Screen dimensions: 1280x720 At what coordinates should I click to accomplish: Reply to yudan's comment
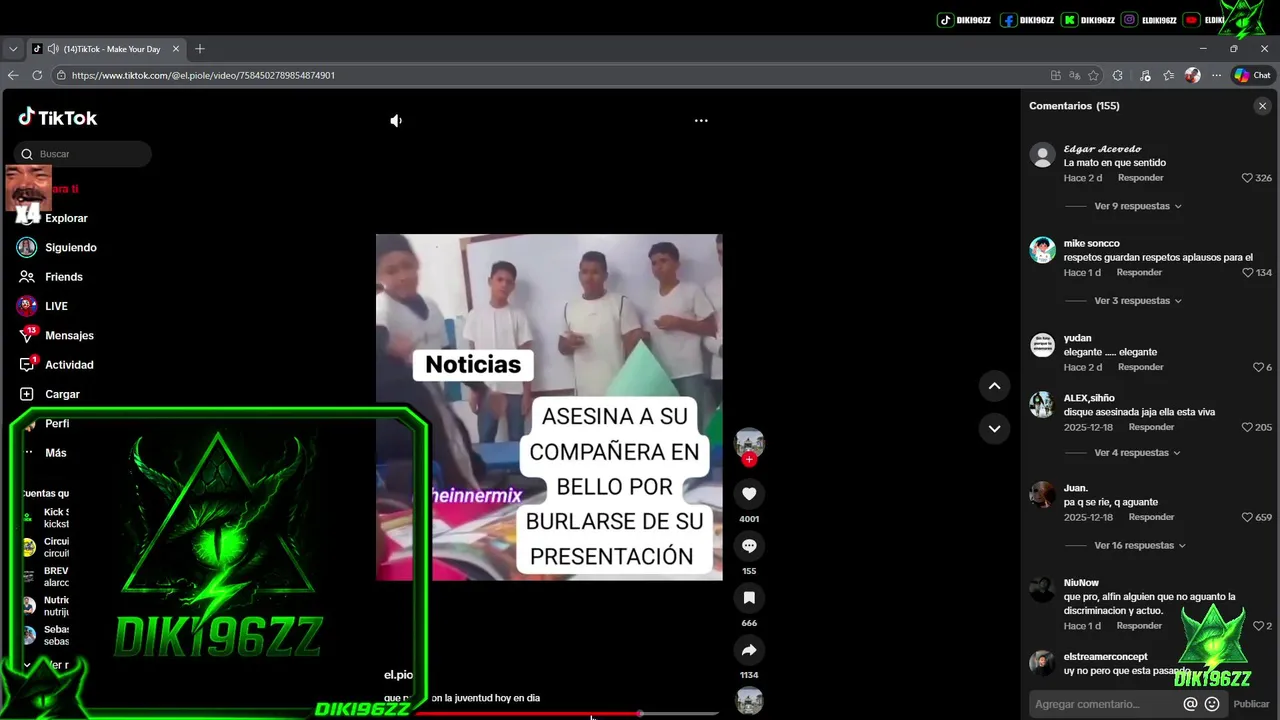point(1140,367)
